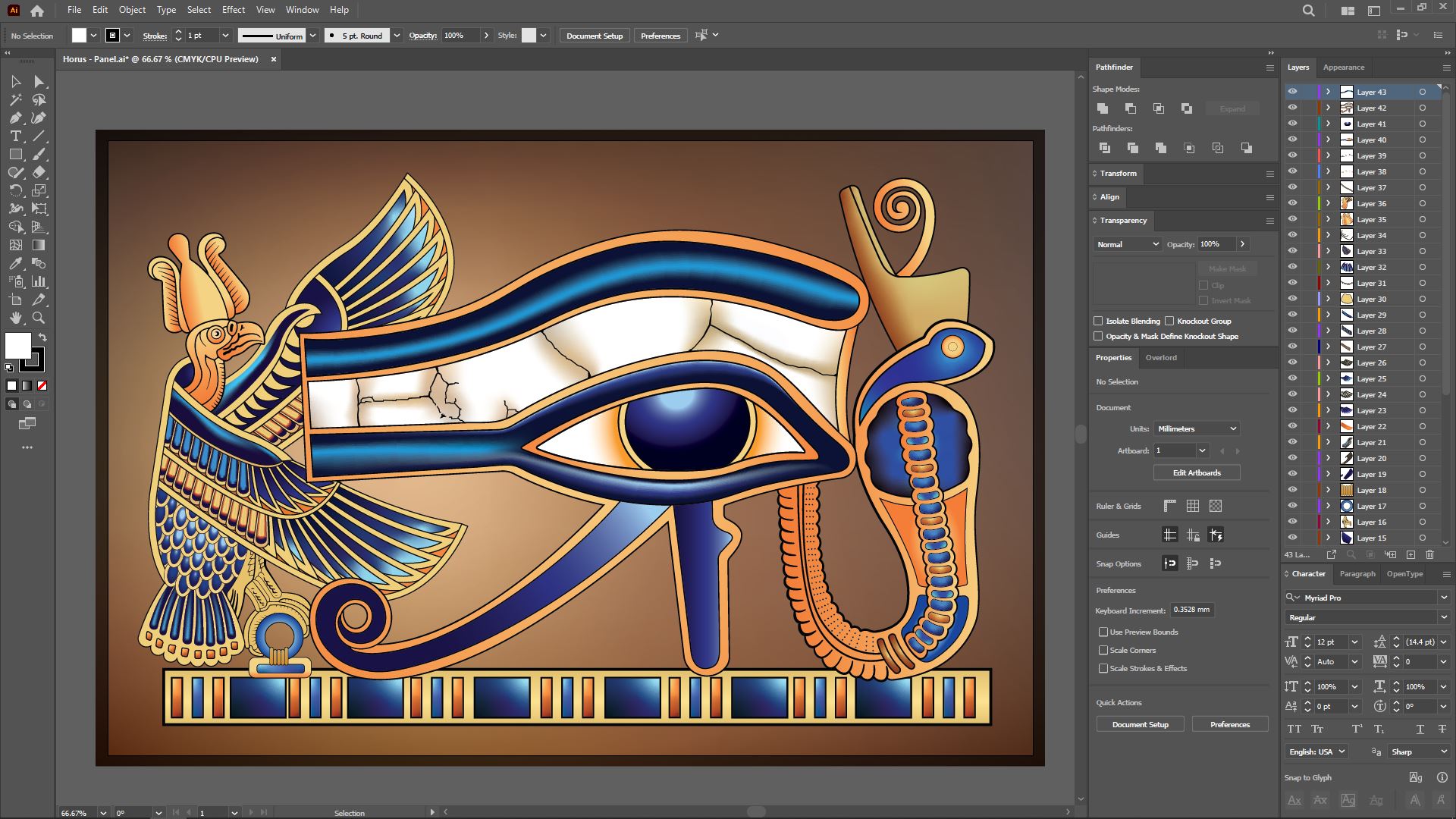Select the Zoom tool
1456x819 pixels.
pyautogui.click(x=39, y=318)
